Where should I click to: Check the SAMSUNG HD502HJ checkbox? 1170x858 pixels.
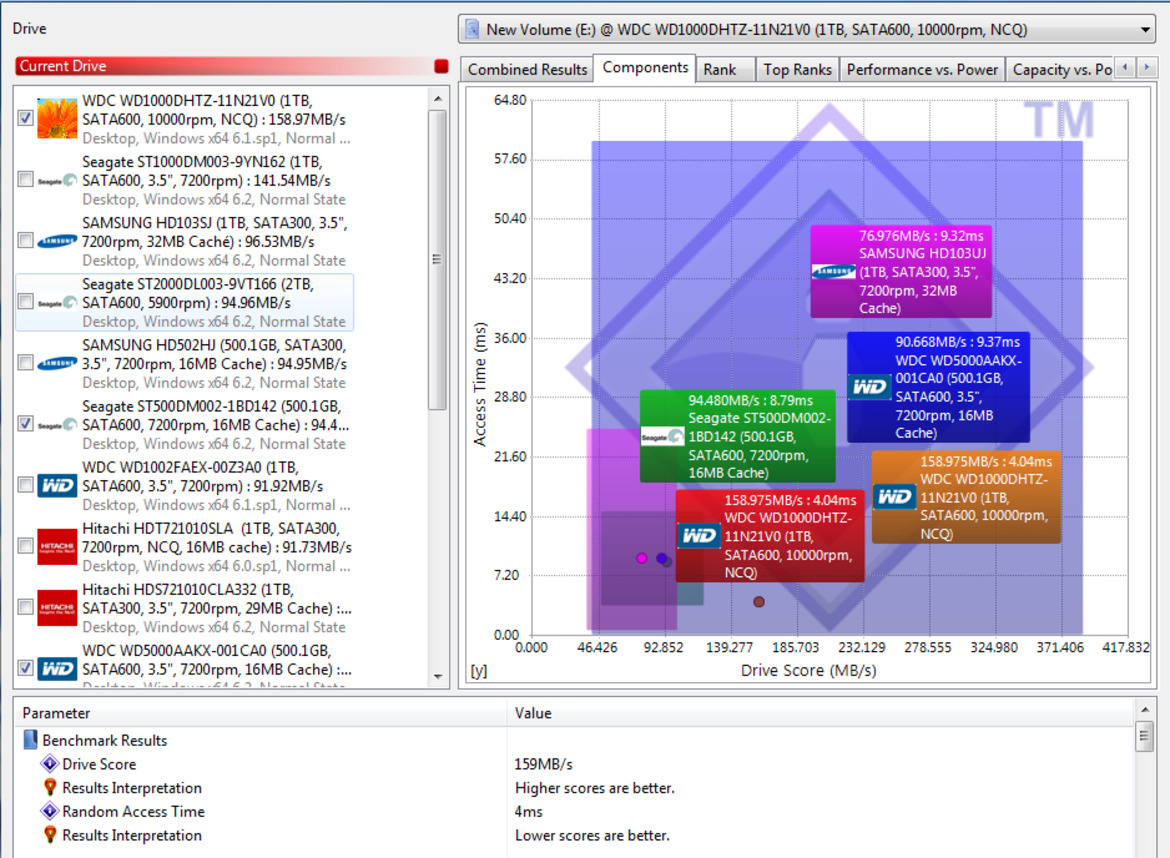[25, 363]
